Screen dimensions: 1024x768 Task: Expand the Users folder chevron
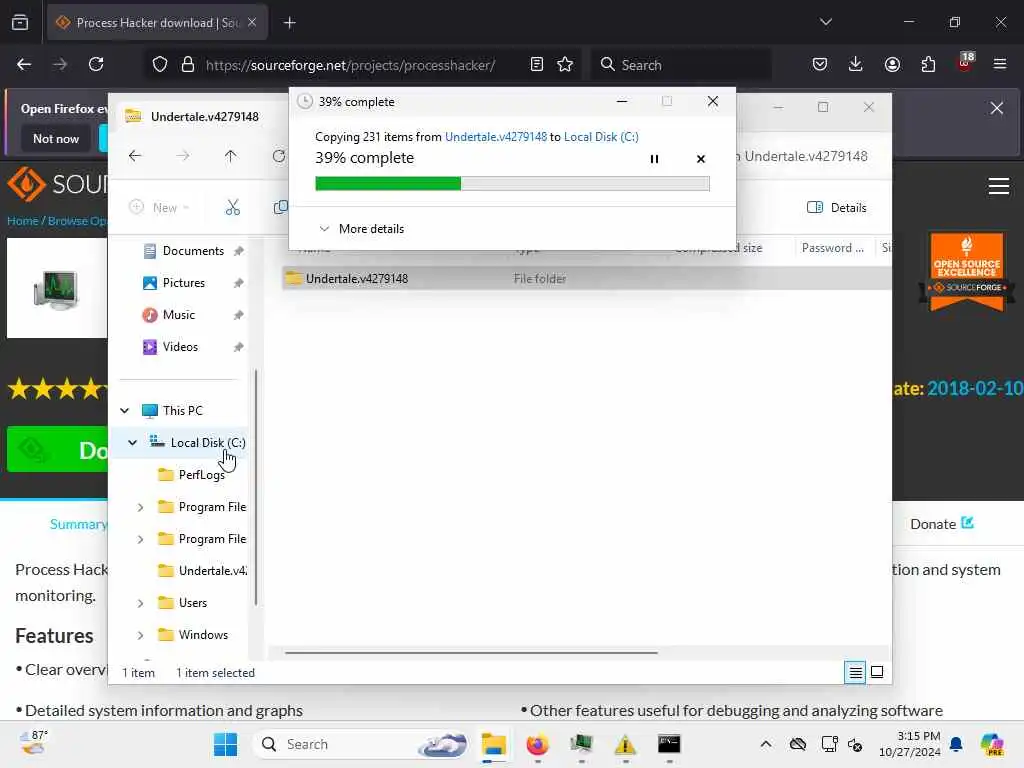(140, 603)
